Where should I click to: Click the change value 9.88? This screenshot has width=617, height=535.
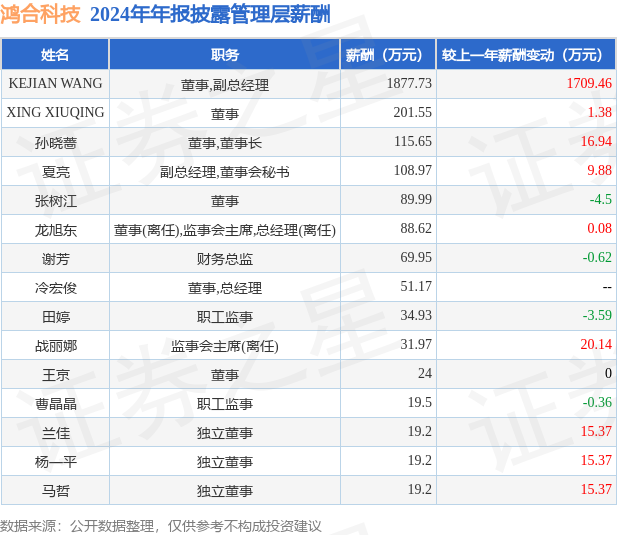pos(600,170)
